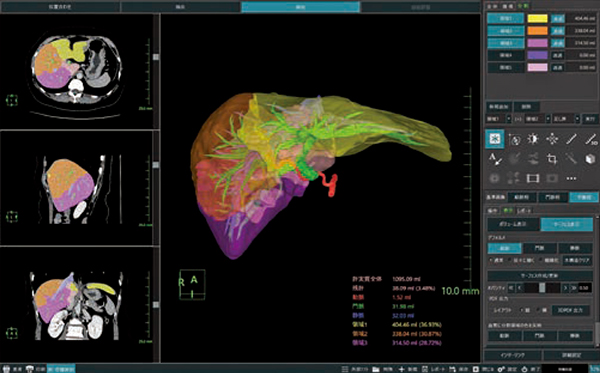Viewport: 600px width, 373px height.
Task: Click the display panel vertical scrollbar
Action: click(x=597, y=283)
